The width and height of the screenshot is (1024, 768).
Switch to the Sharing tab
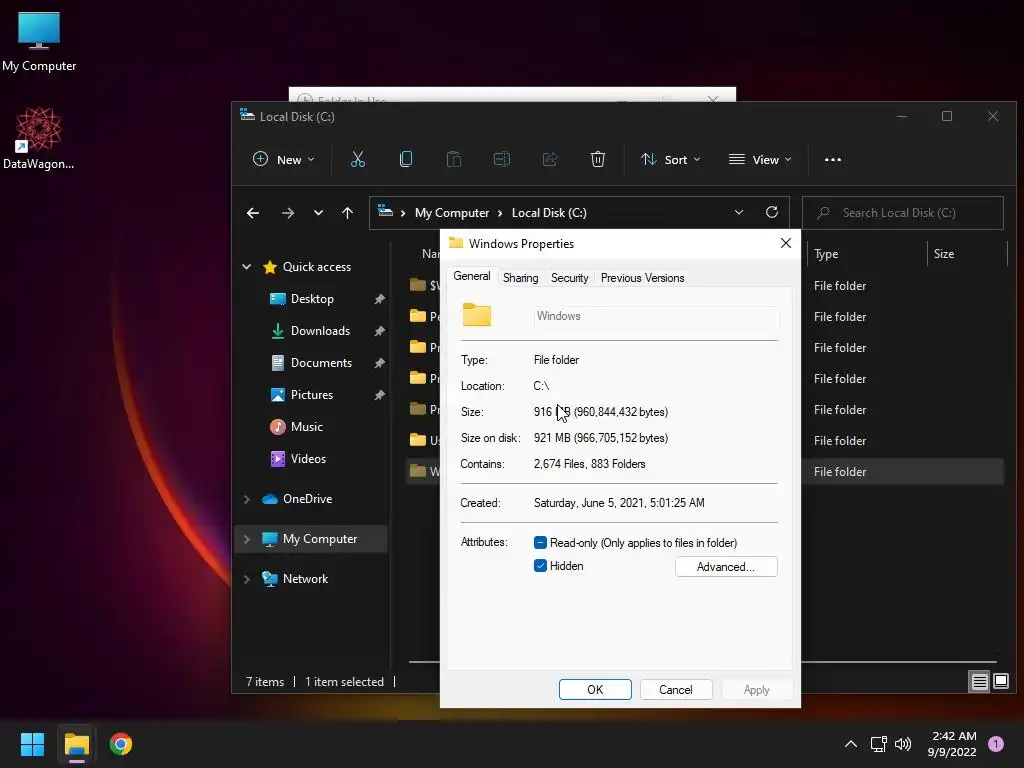point(520,278)
